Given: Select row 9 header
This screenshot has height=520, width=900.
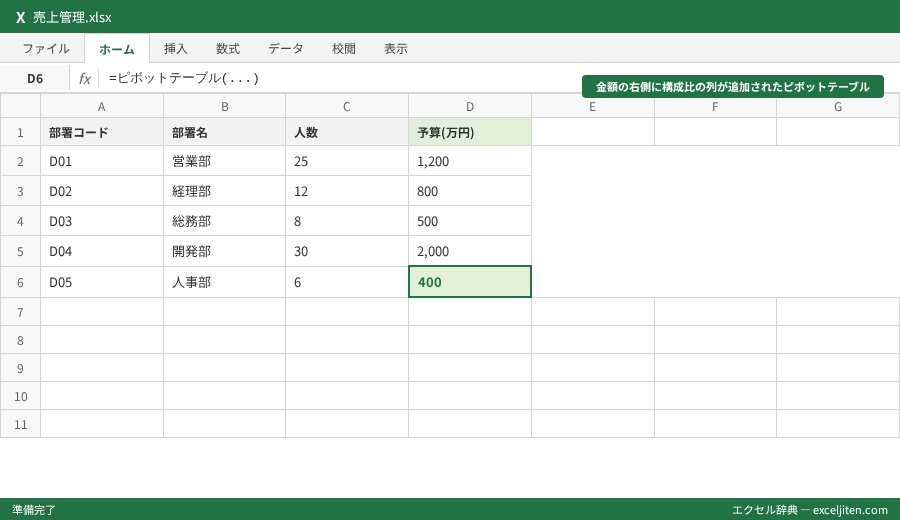Looking at the screenshot, I should point(20,368).
